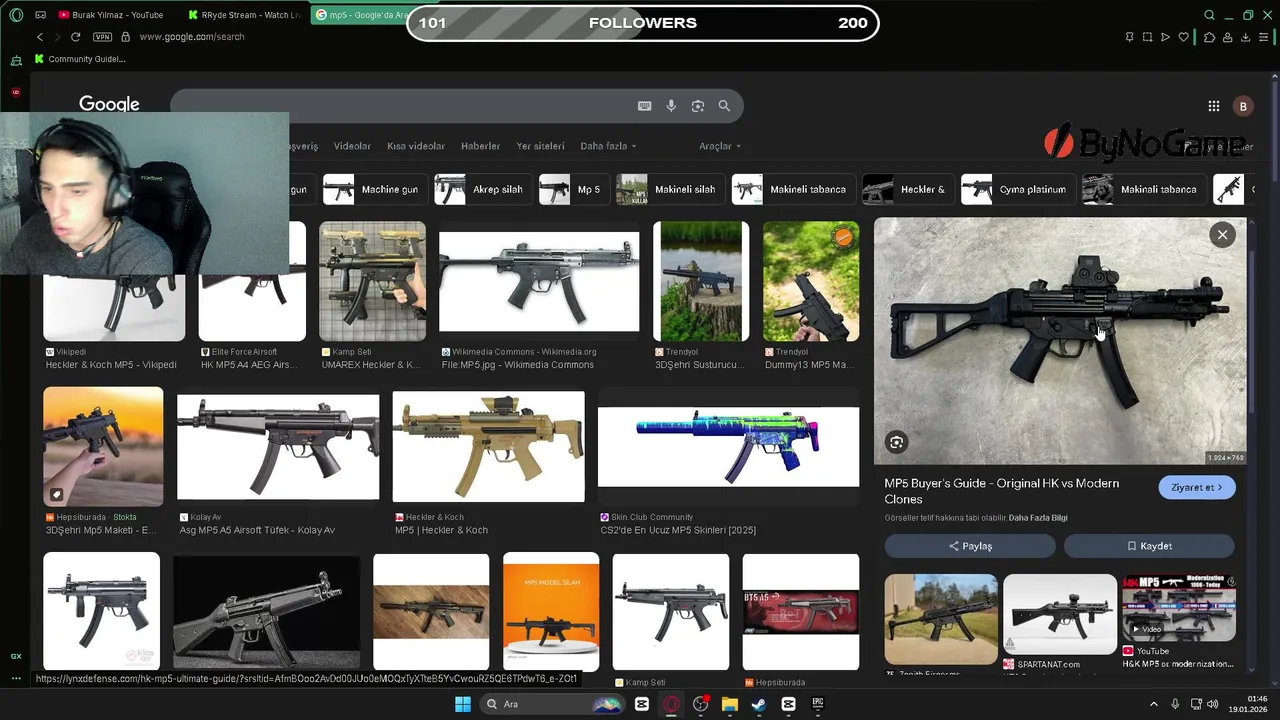Click the Kaydet save button
Image resolution: width=1280 pixels, height=720 pixels.
(1149, 546)
